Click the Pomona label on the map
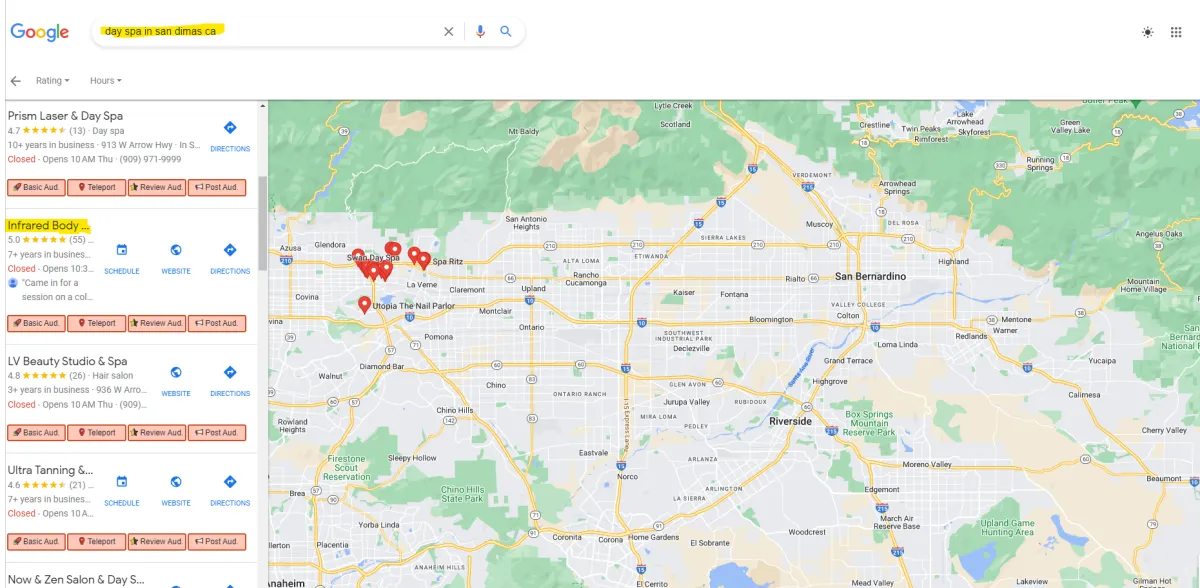This screenshot has width=1200, height=588. pyautogui.click(x=438, y=337)
